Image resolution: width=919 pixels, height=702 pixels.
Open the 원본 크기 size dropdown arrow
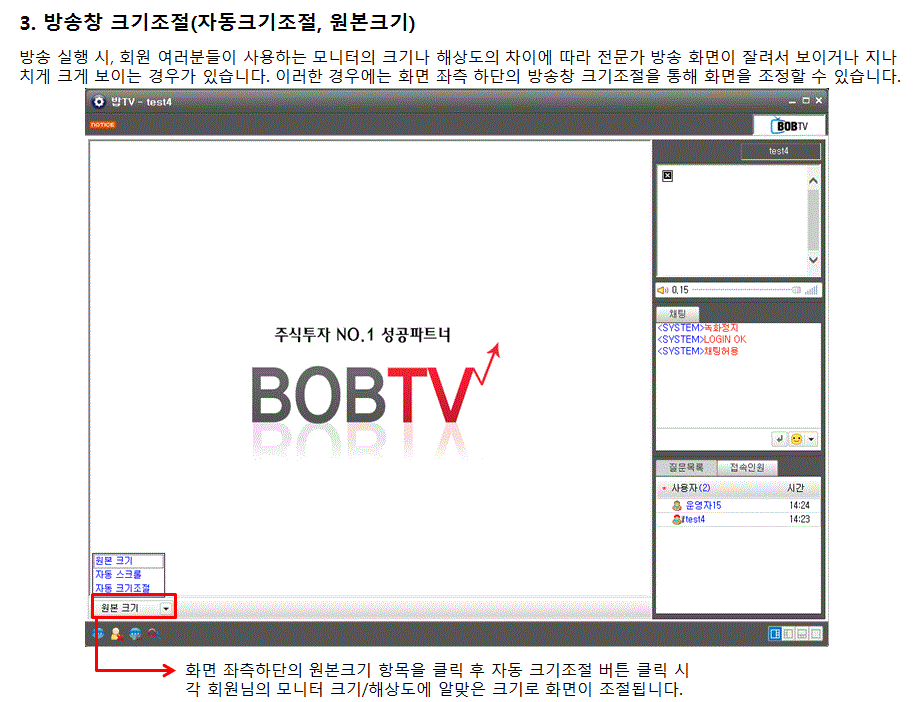166,608
